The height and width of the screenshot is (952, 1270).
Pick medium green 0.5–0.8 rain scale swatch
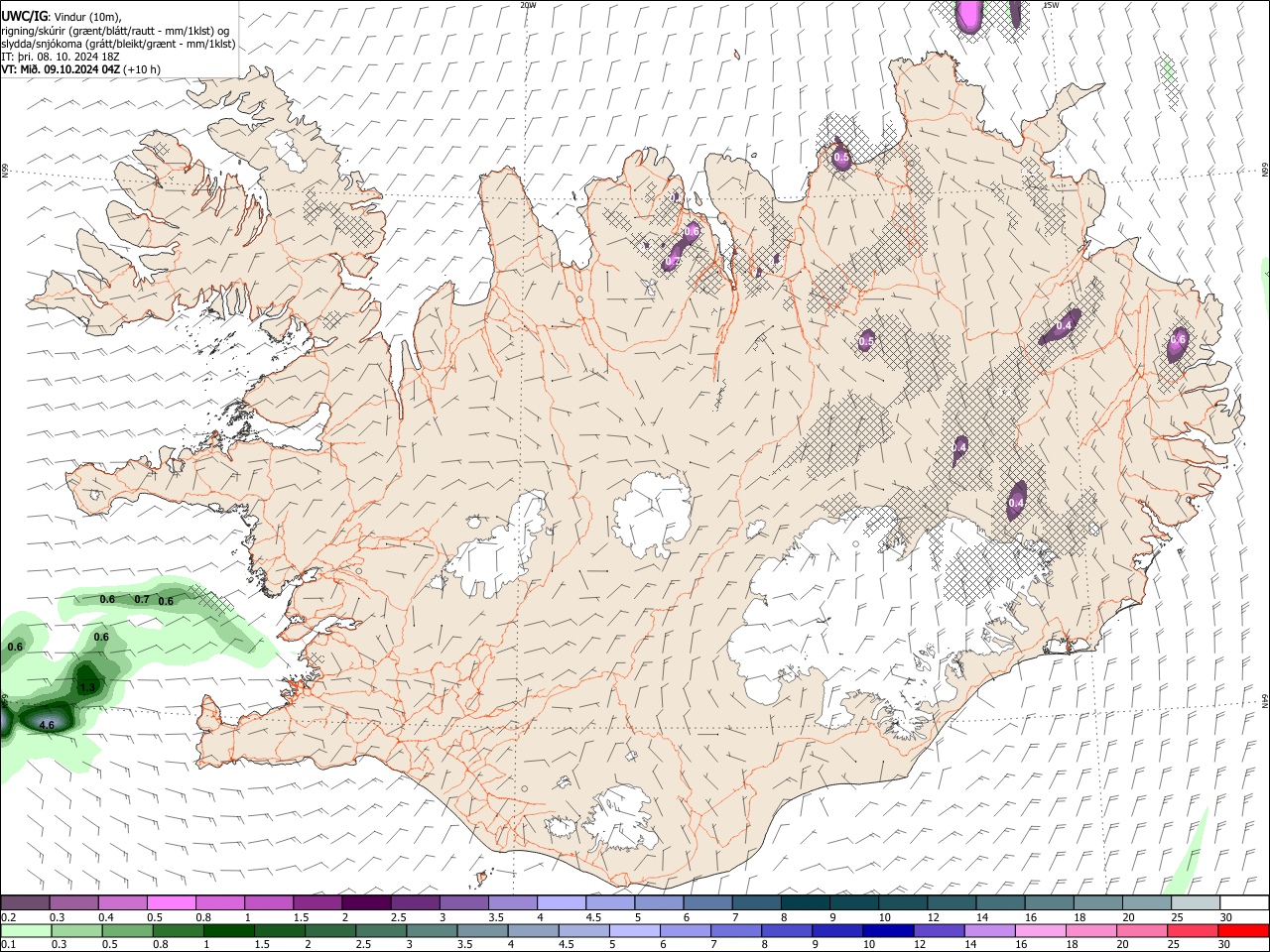tap(127, 930)
